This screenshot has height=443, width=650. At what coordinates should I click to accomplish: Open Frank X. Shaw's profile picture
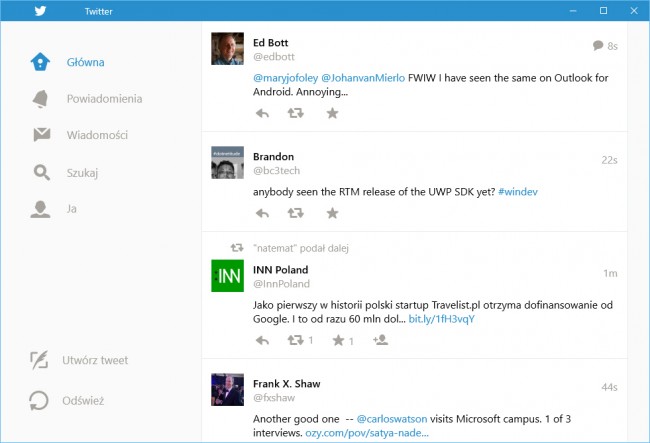coord(228,390)
